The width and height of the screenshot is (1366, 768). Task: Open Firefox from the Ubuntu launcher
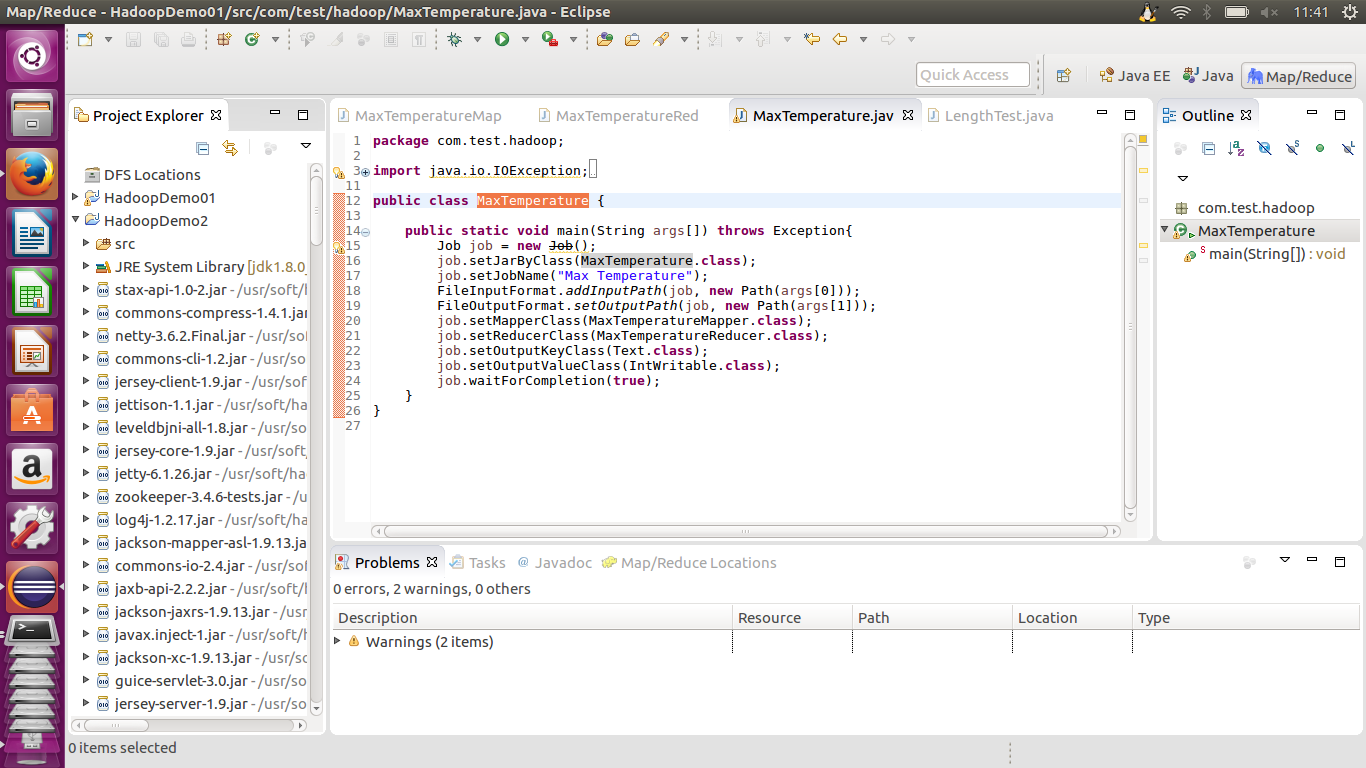coord(32,174)
